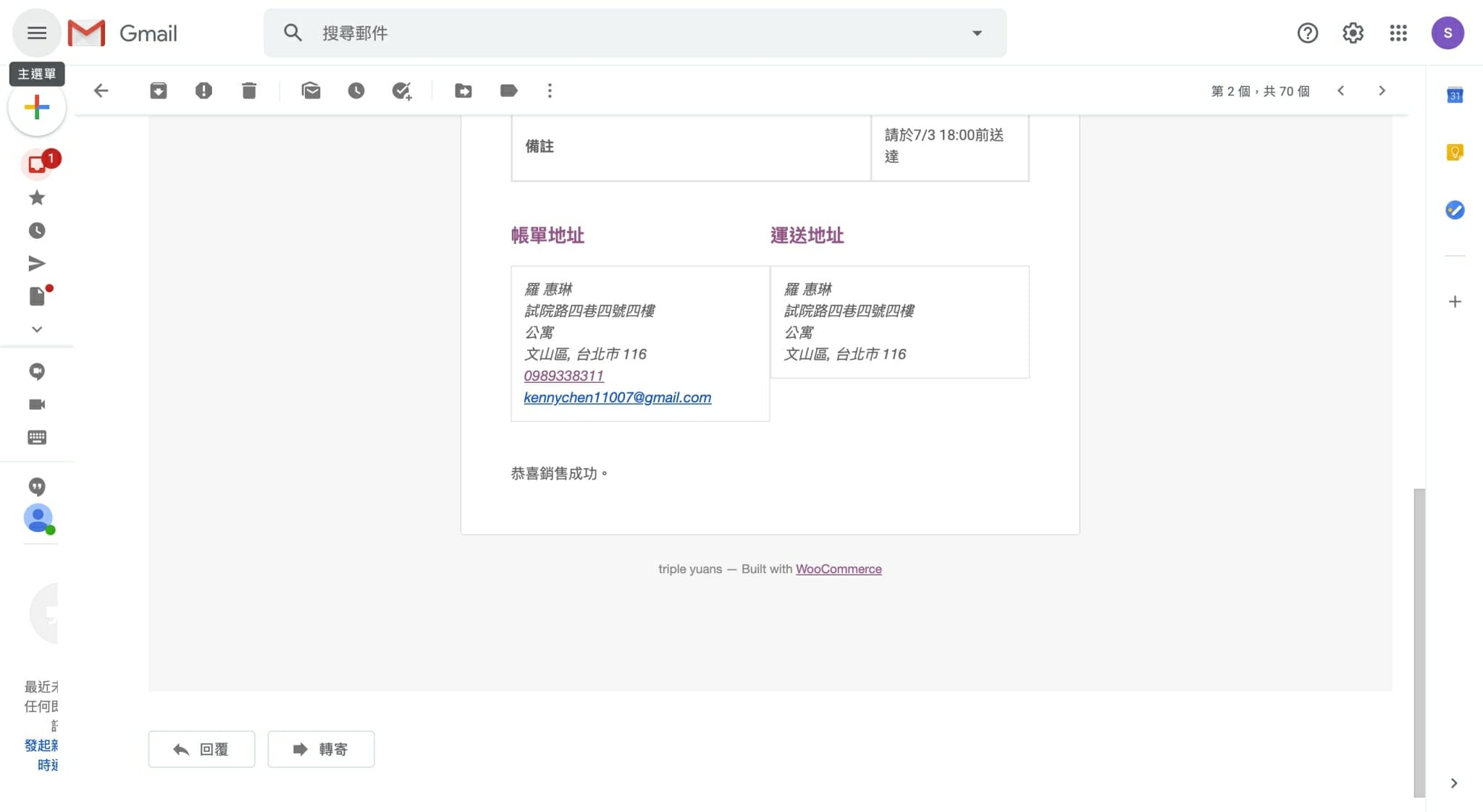Click the 回覆 reply button
The height and width of the screenshot is (812, 1483).
click(201, 749)
